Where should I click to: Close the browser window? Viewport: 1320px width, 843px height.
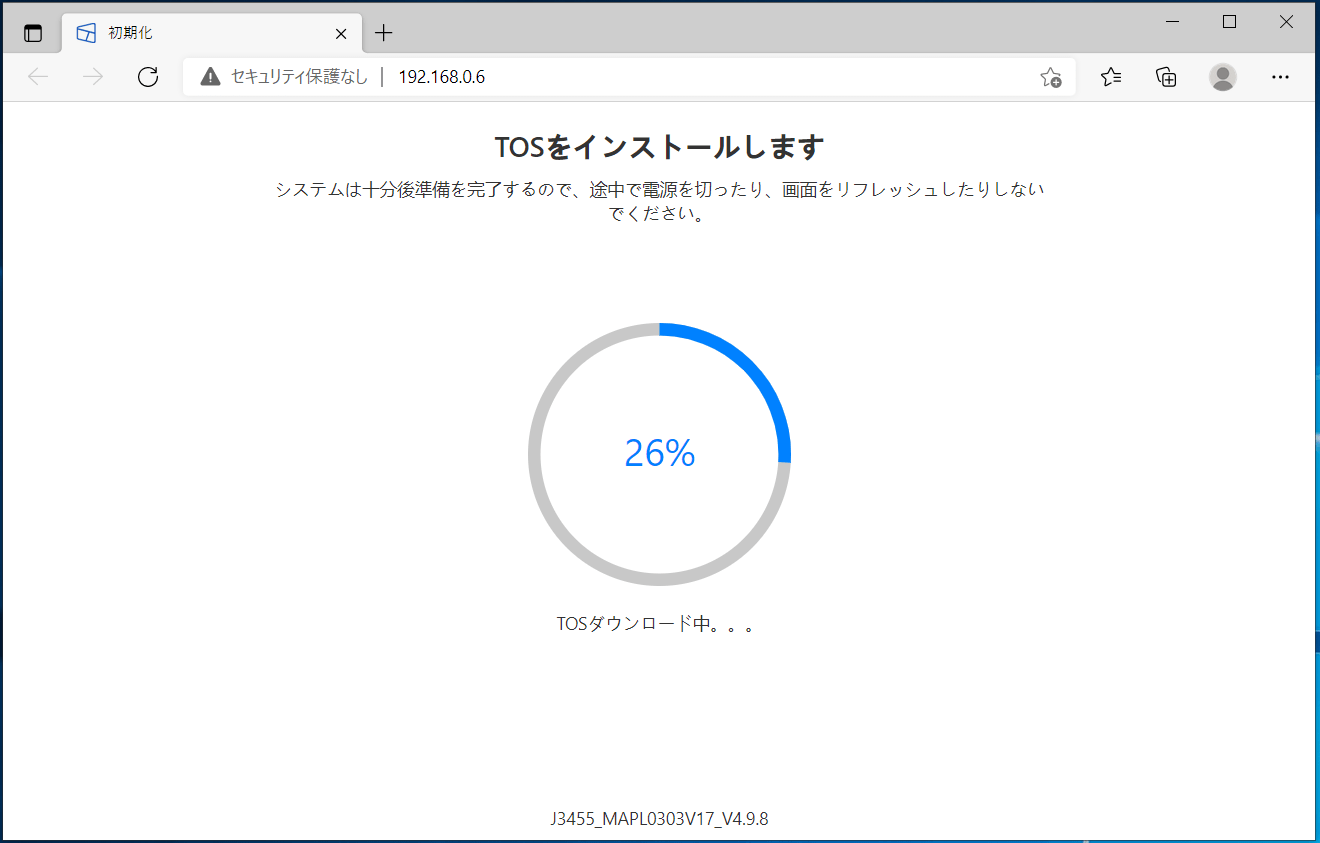click(1287, 22)
